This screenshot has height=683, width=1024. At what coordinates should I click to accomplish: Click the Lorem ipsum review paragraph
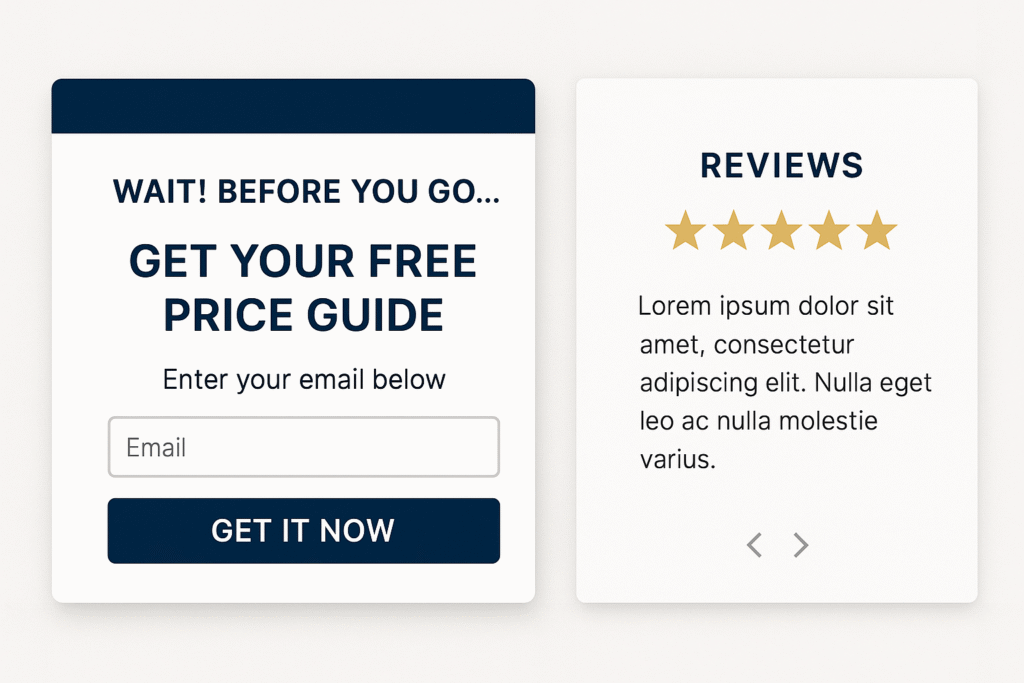coord(784,383)
